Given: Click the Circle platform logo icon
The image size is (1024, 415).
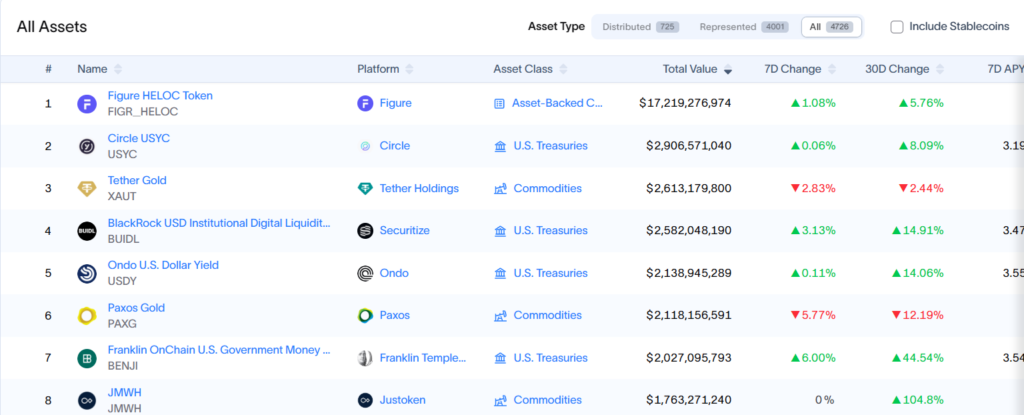Looking at the screenshot, I should 365,146.
